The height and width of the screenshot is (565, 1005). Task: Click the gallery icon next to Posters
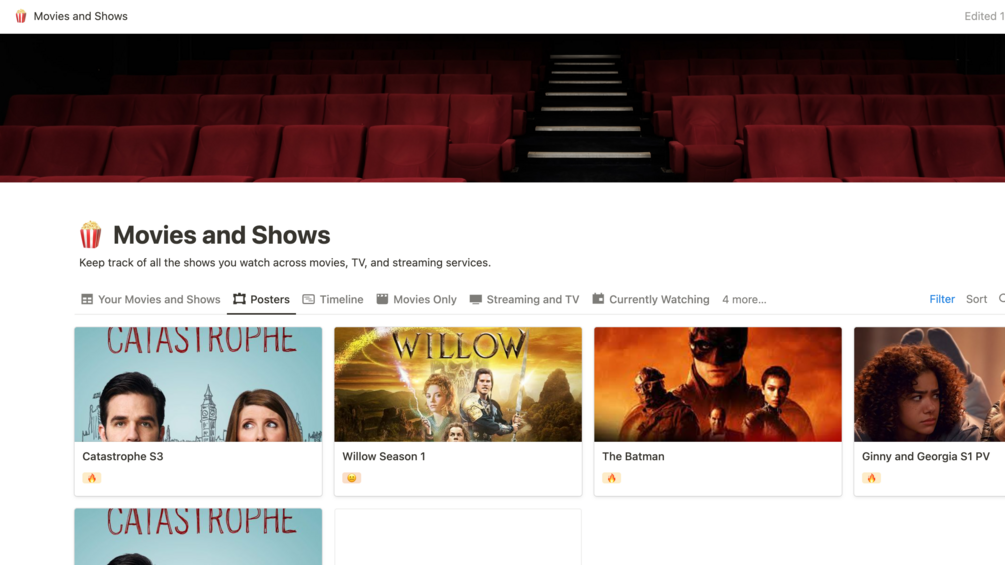239,299
